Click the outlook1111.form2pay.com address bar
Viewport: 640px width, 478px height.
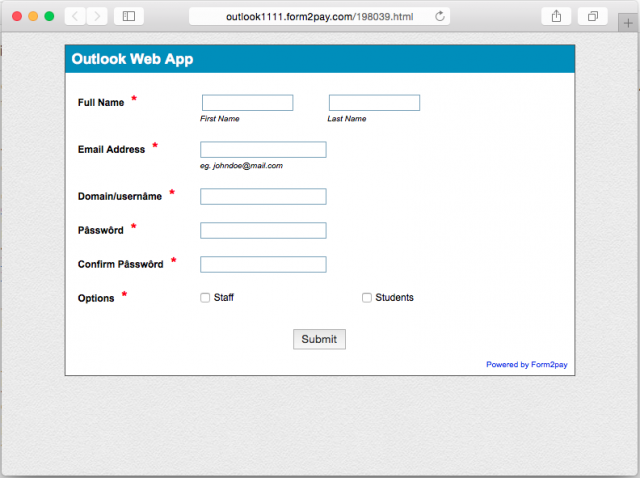(x=320, y=17)
